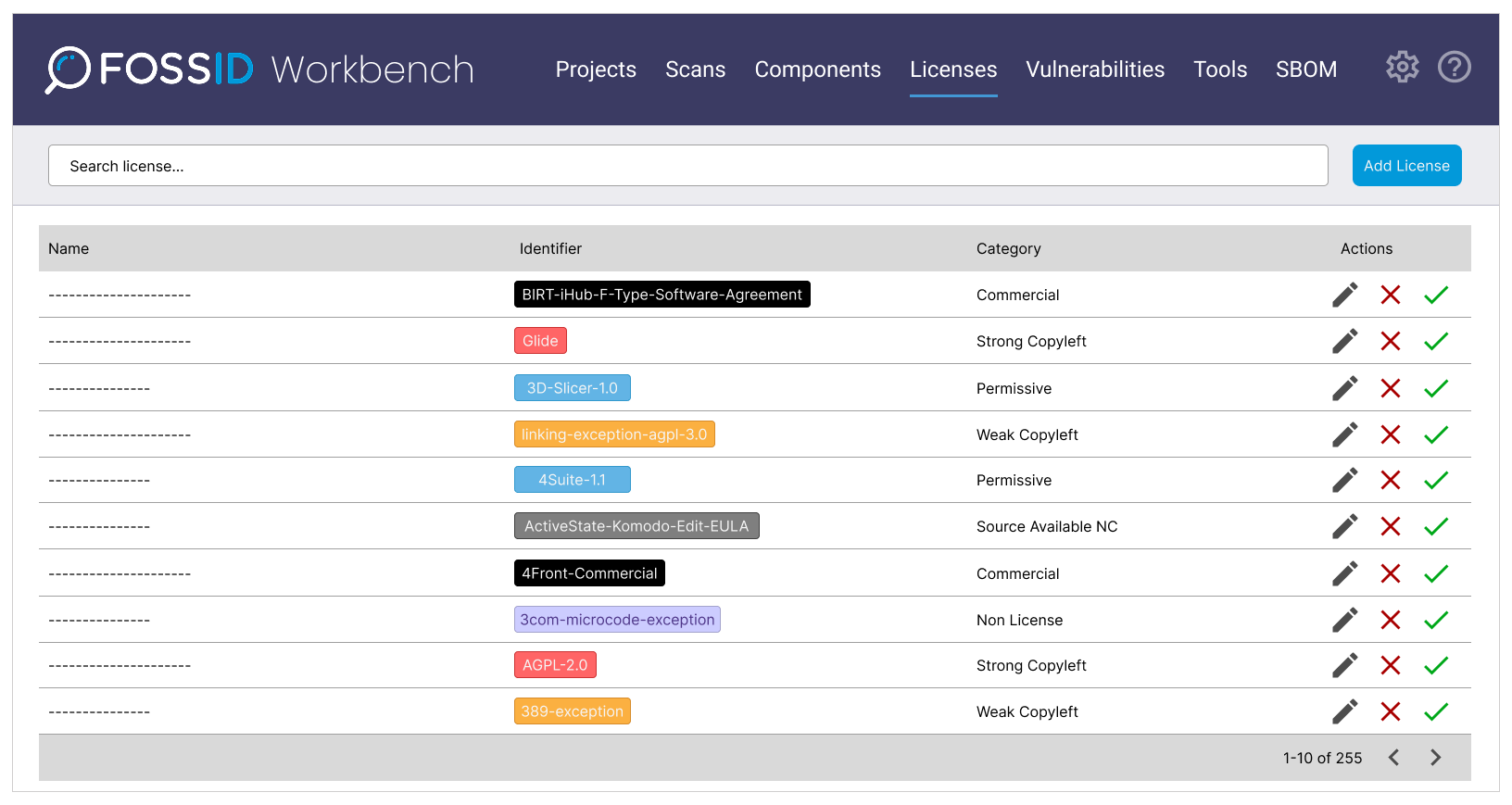1512x805 pixels.
Task: Edit the AGPL-2.0 license
Action: tap(1345, 665)
